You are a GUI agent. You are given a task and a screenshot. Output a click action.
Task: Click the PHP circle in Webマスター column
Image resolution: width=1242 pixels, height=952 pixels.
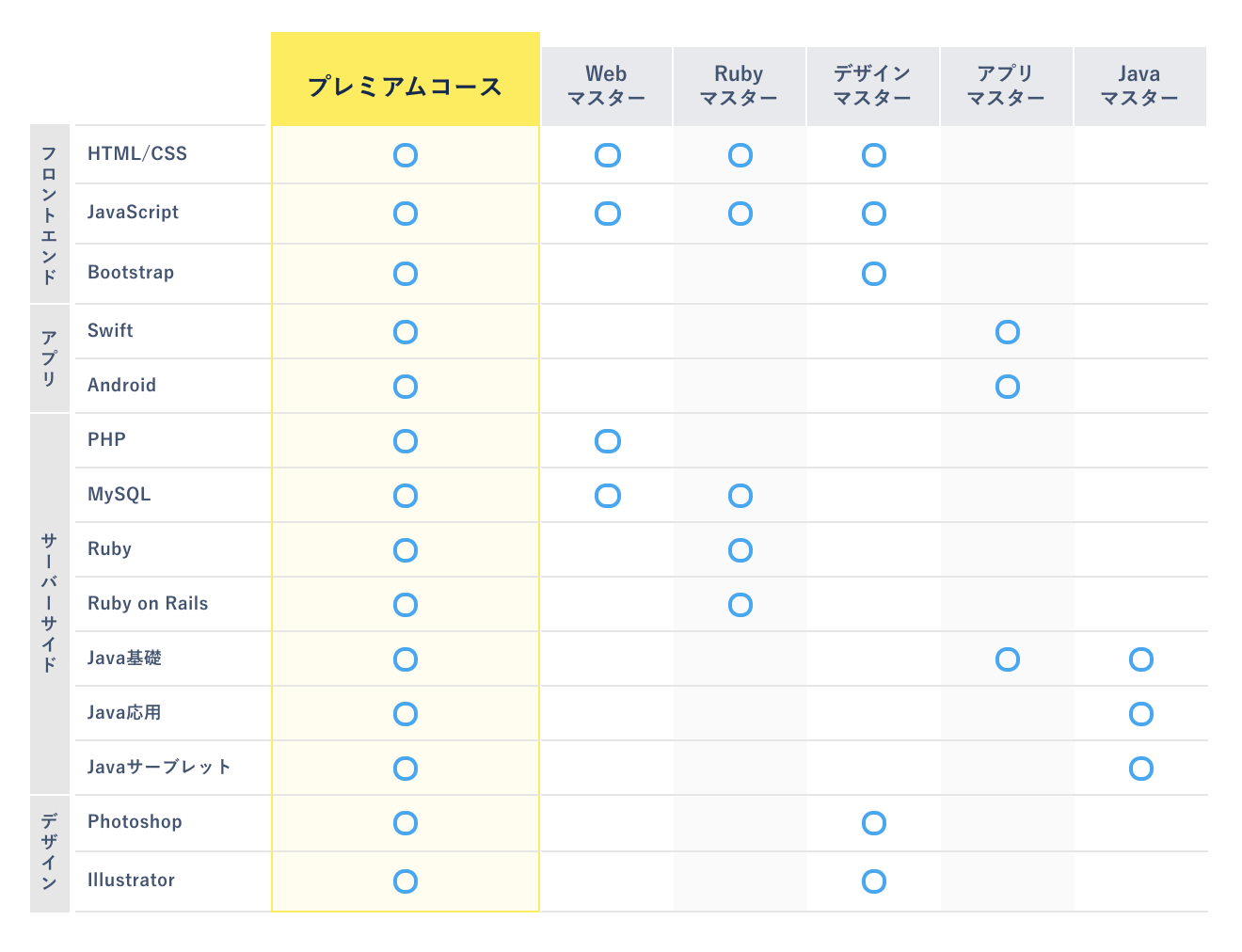click(x=608, y=441)
